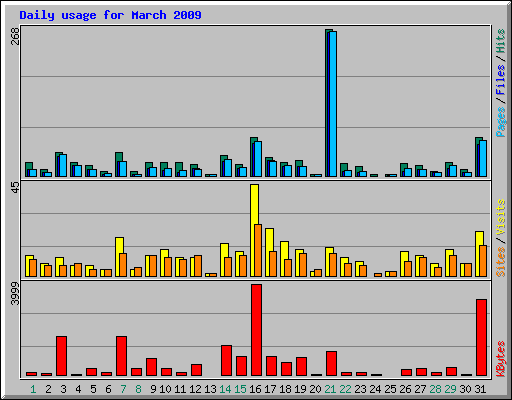Select the red KBytes bar for day 31

[481, 338]
